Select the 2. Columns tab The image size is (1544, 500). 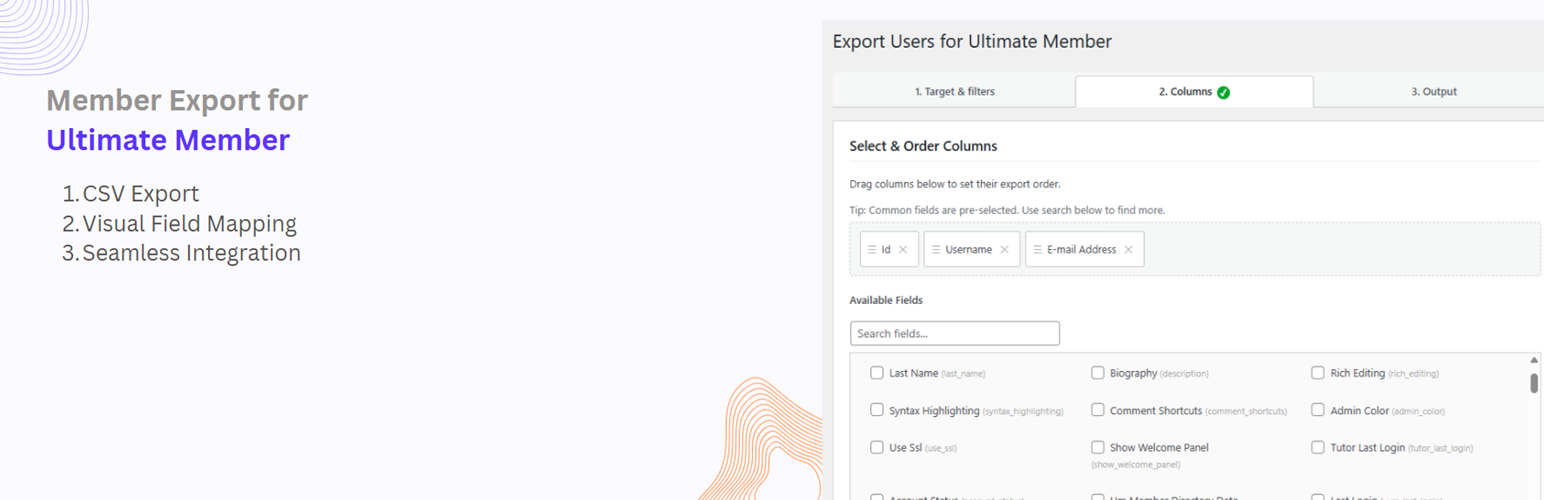point(1194,92)
